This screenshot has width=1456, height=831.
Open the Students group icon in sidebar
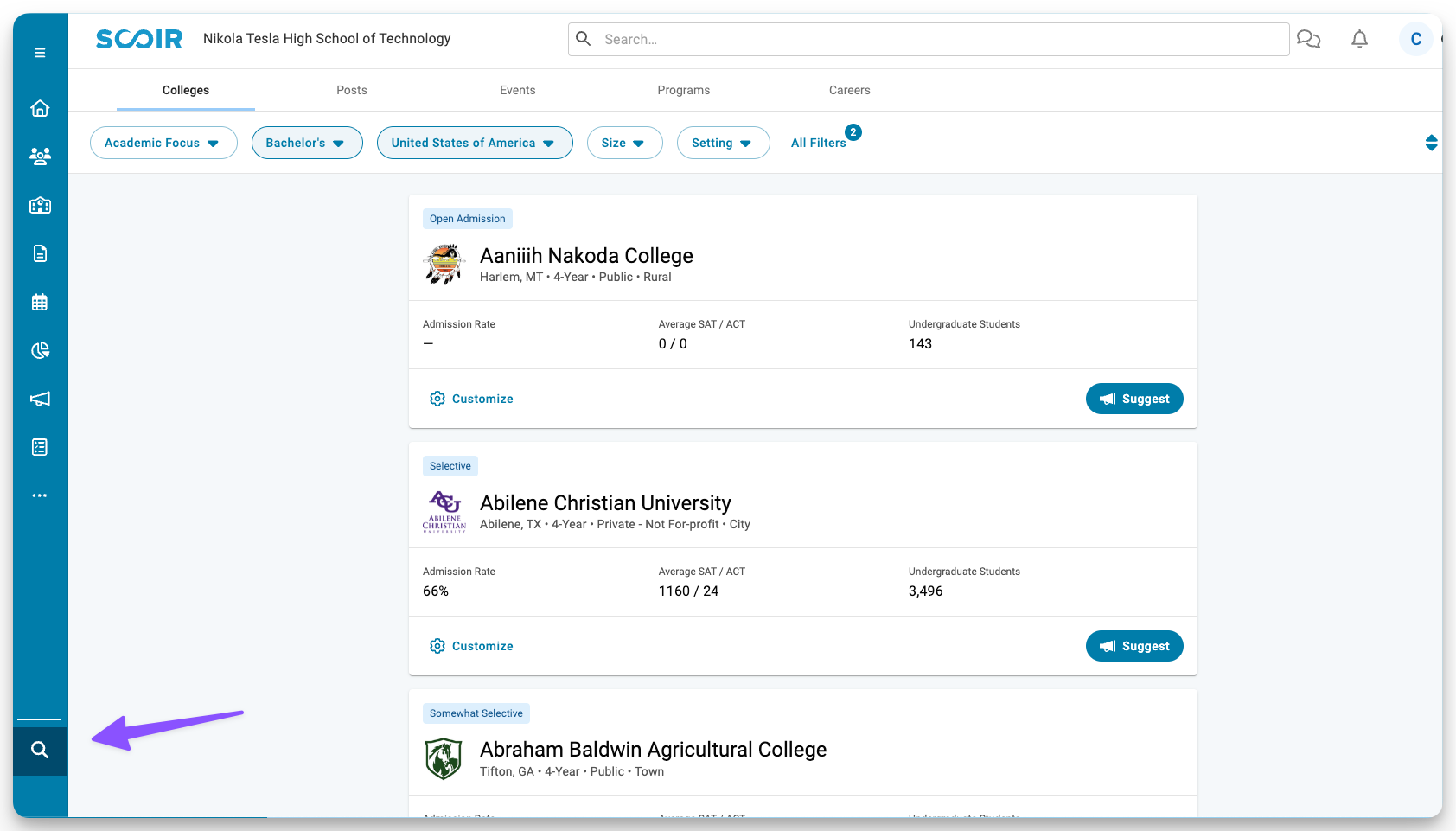coord(40,156)
